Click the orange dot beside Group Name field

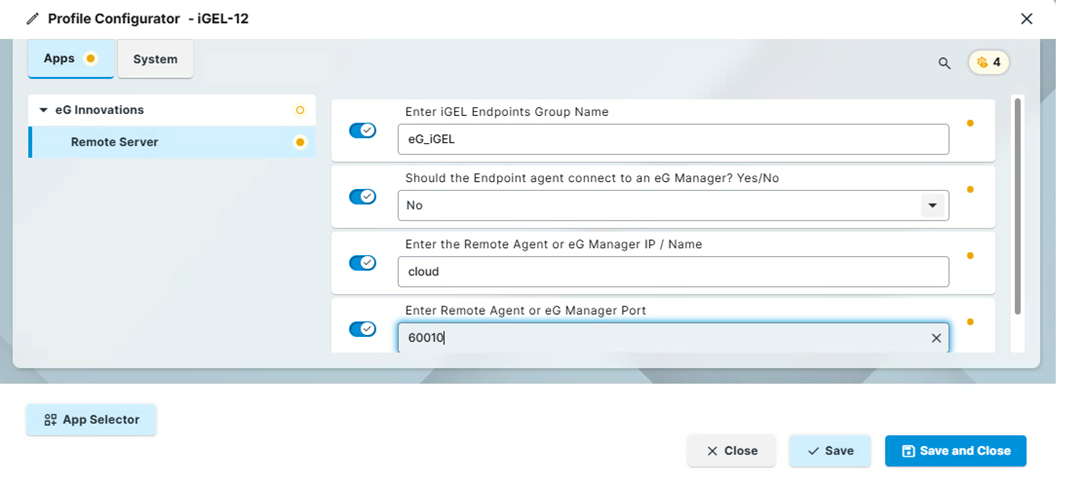(970, 123)
